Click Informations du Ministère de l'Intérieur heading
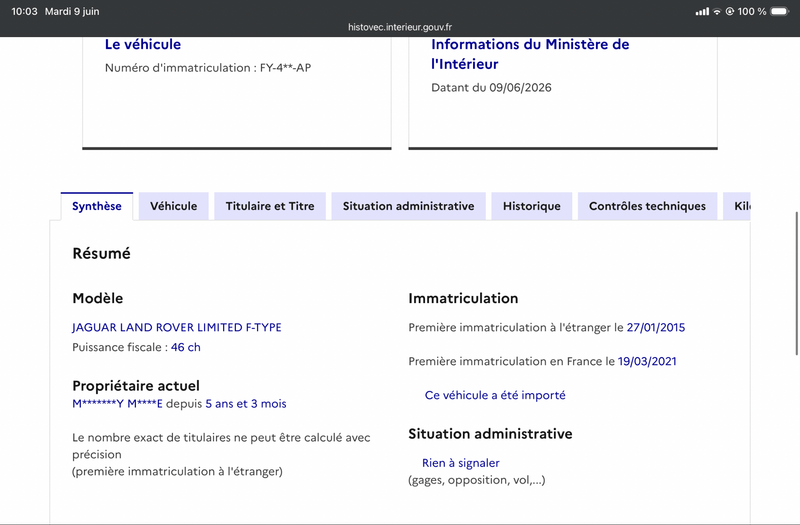Screen dimensions: 800x525 (530, 54)
